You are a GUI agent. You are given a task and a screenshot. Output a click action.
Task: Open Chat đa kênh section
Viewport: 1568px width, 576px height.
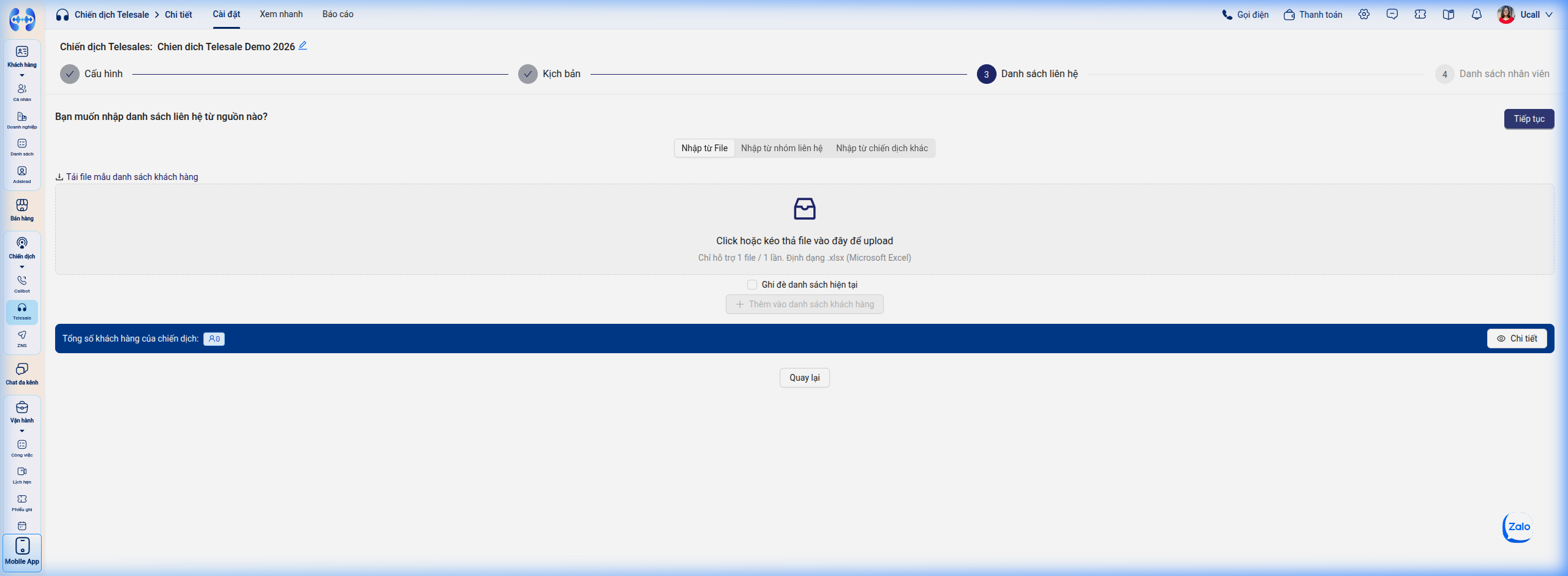pyautogui.click(x=22, y=373)
